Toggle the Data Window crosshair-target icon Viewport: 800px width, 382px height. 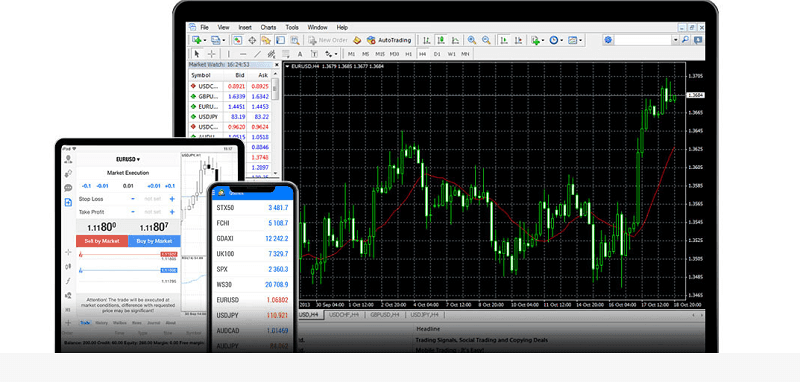point(252,40)
